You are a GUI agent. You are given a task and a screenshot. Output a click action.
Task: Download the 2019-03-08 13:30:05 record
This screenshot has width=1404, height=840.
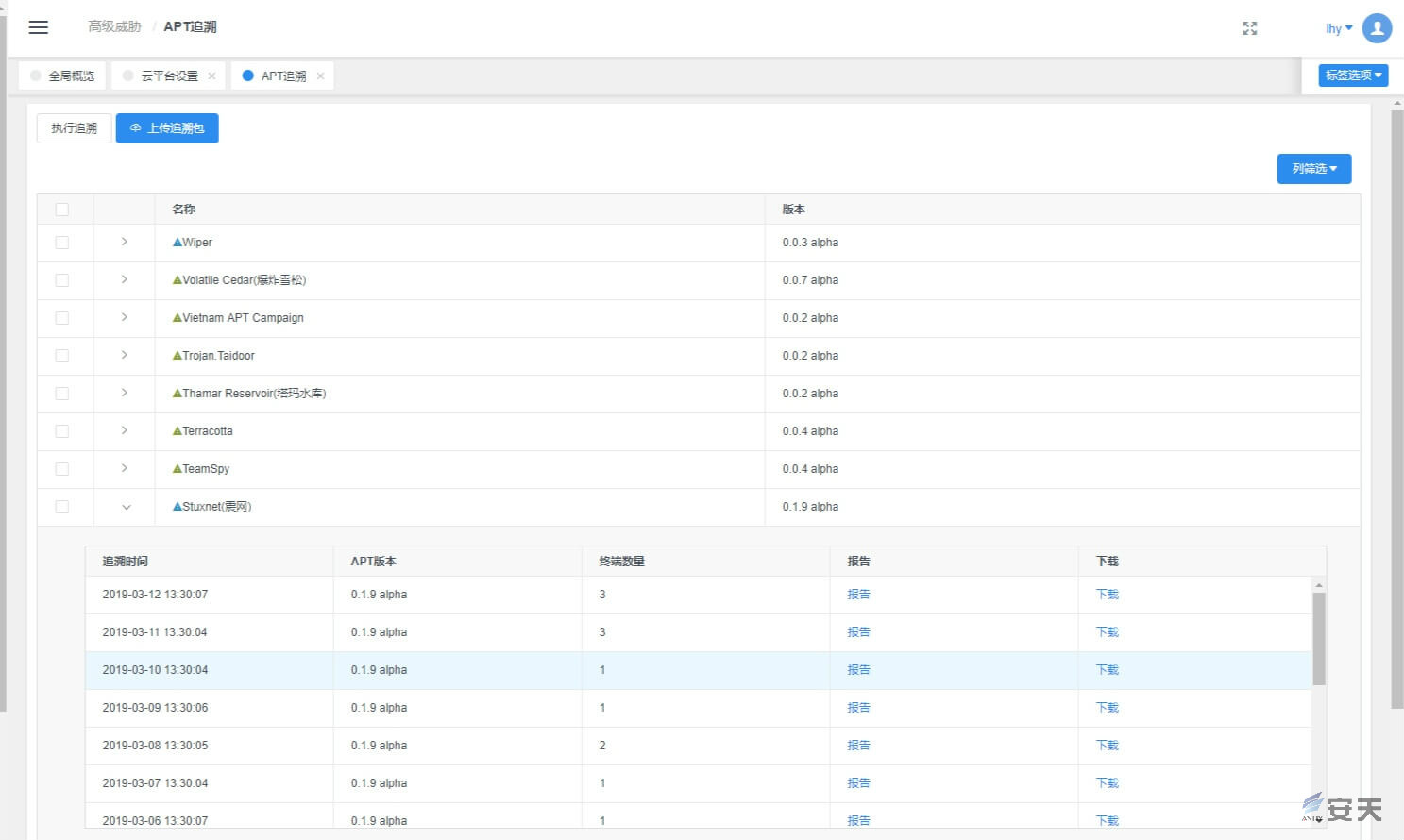[x=1107, y=746]
